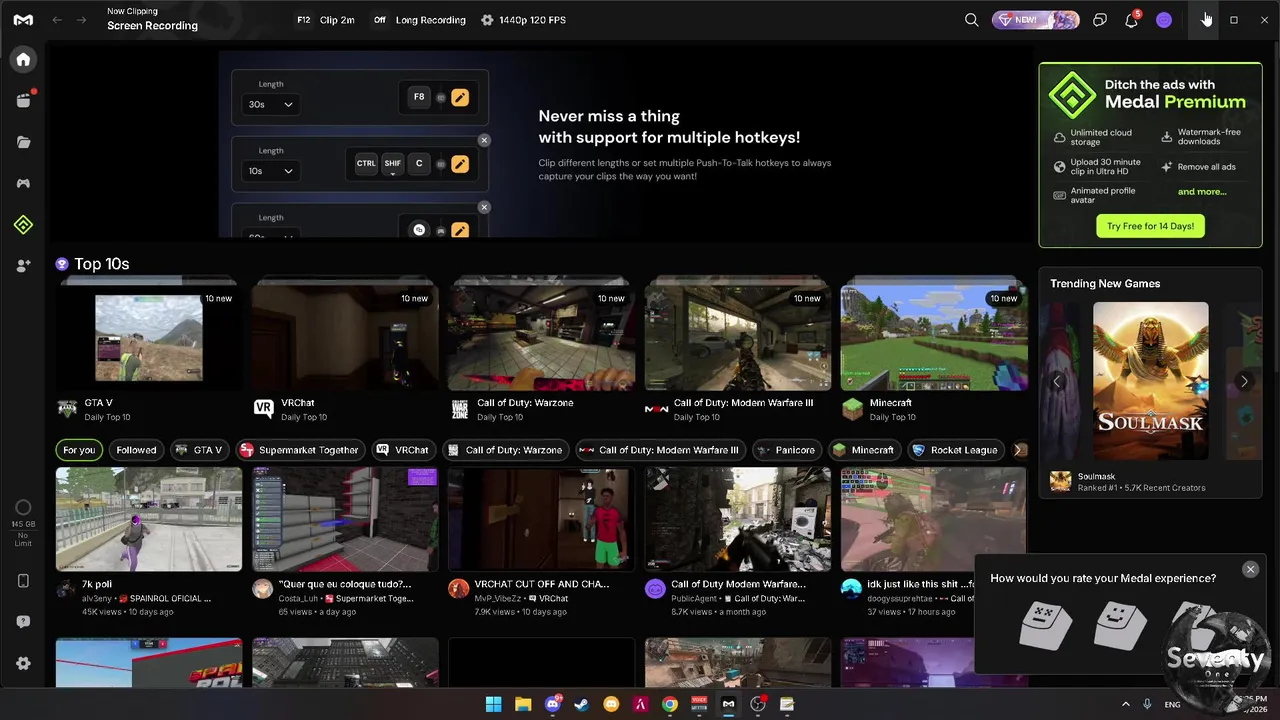Remove the 10s hotkey row
1280x720 pixels.
coord(484,141)
